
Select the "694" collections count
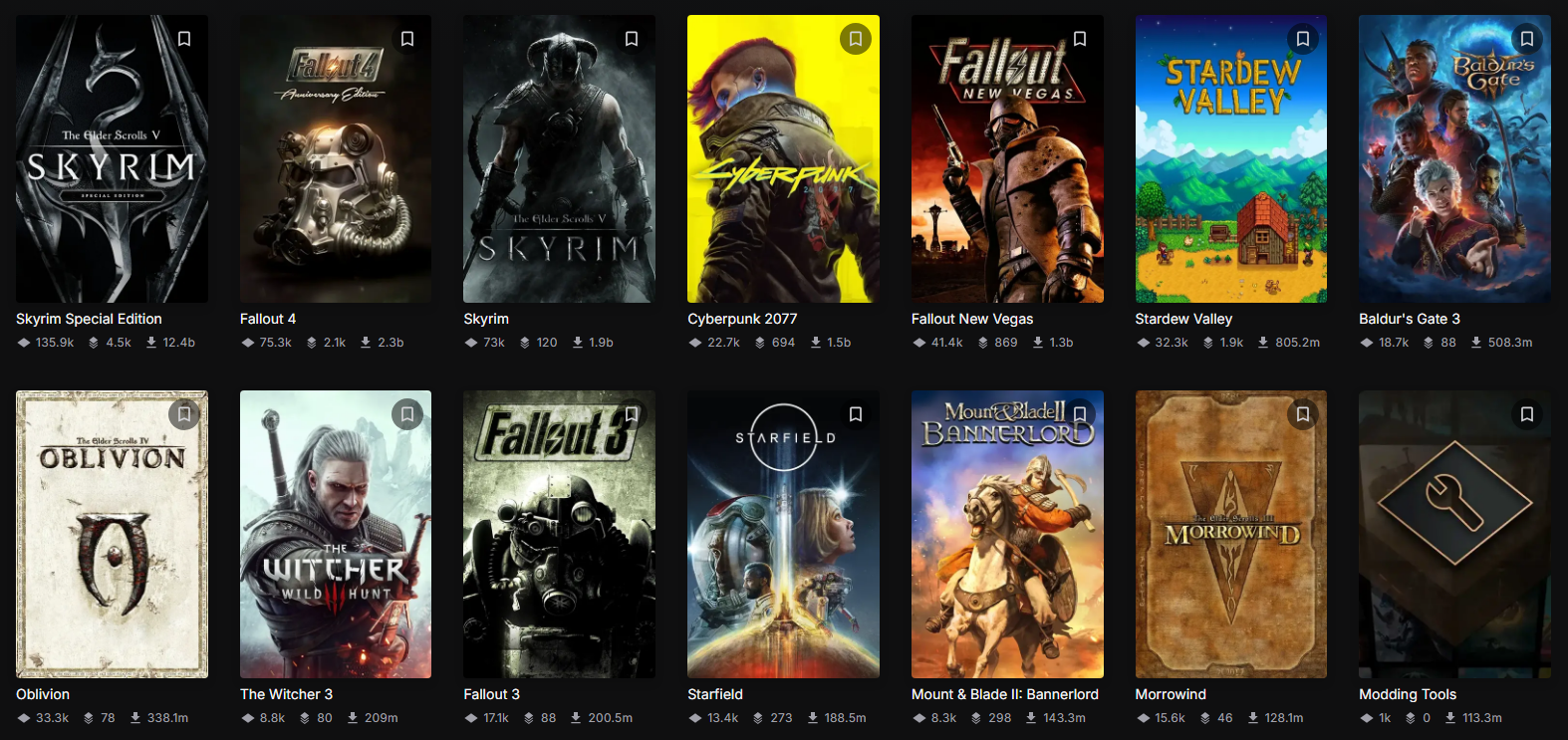pyautogui.click(x=784, y=343)
